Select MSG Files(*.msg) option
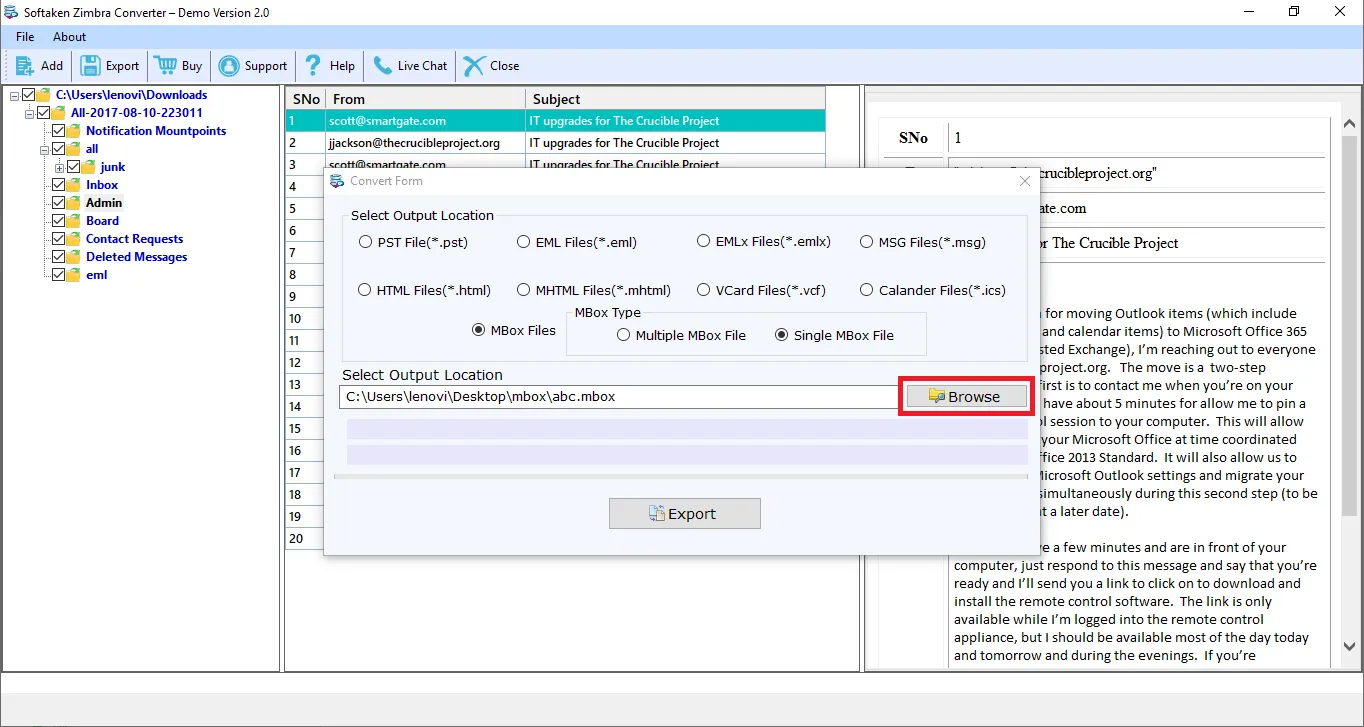The image size is (1364, 727). (x=866, y=242)
